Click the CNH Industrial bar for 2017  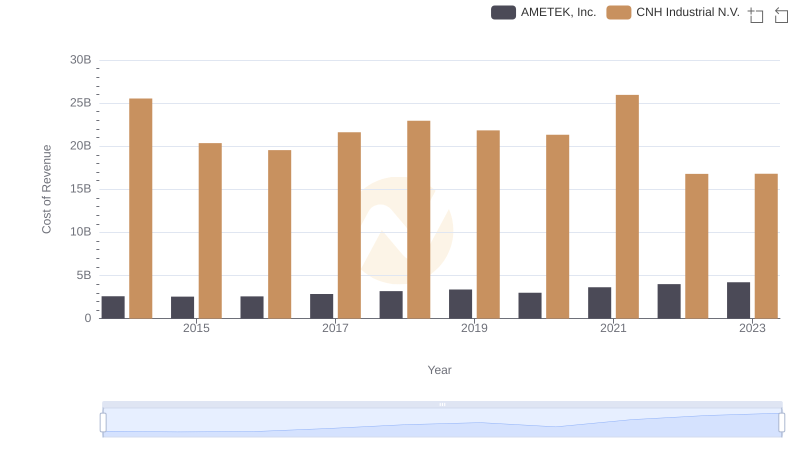tap(349, 225)
